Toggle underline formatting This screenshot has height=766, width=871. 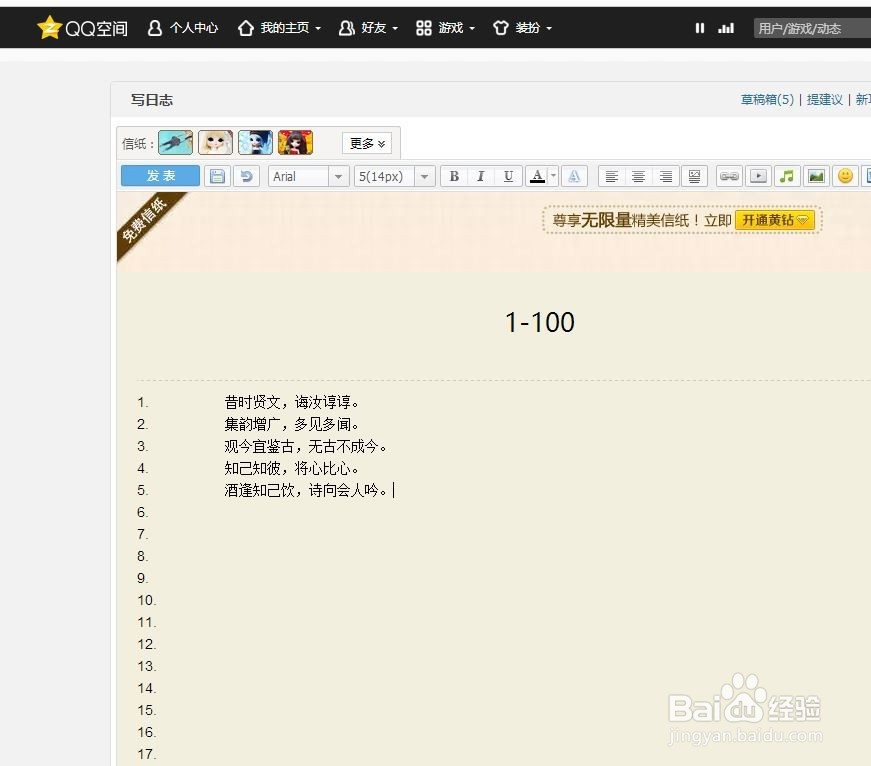[508, 177]
